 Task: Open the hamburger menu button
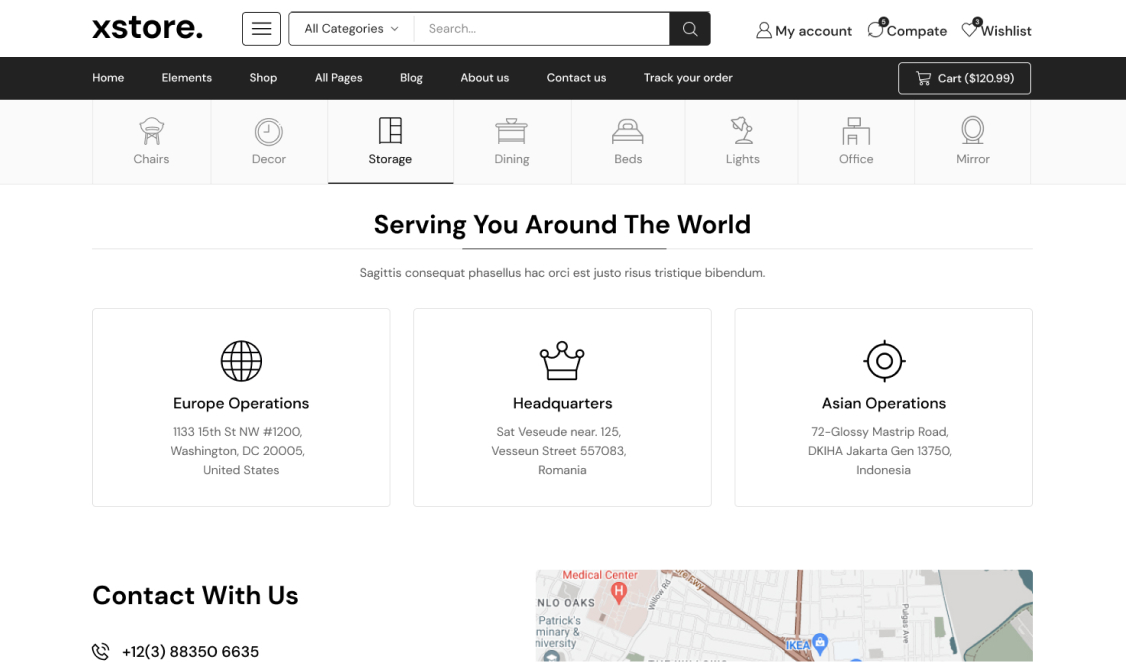261,29
